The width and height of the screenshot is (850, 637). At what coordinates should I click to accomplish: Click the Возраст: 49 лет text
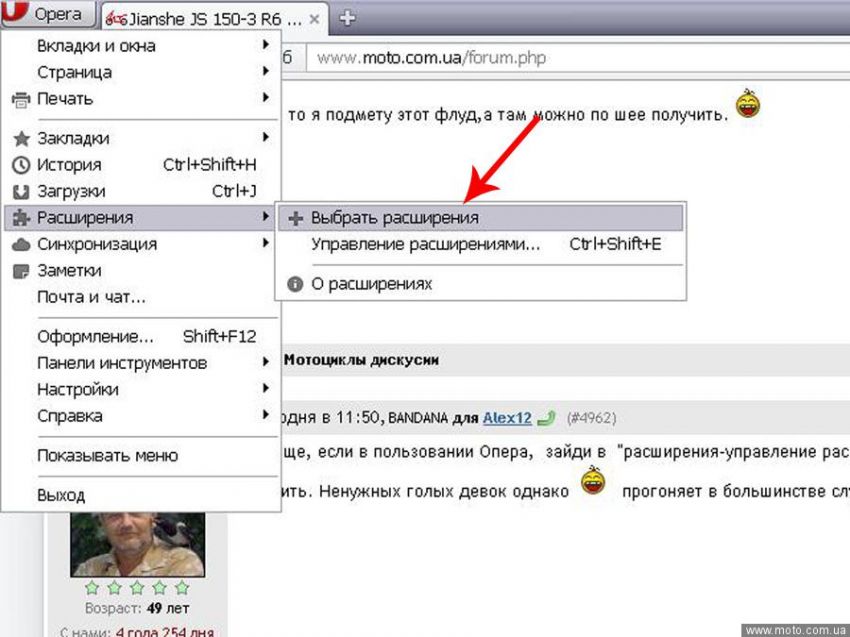pyautogui.click(x=137, y=609)
